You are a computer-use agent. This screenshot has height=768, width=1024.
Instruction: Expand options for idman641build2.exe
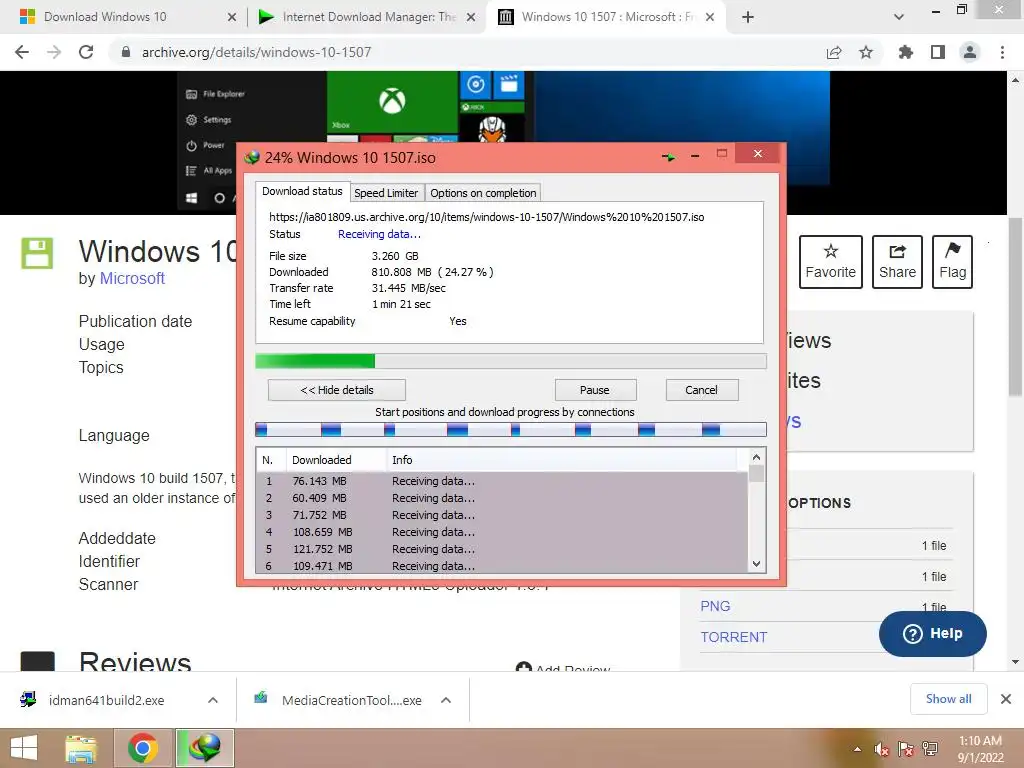(213, 700)
